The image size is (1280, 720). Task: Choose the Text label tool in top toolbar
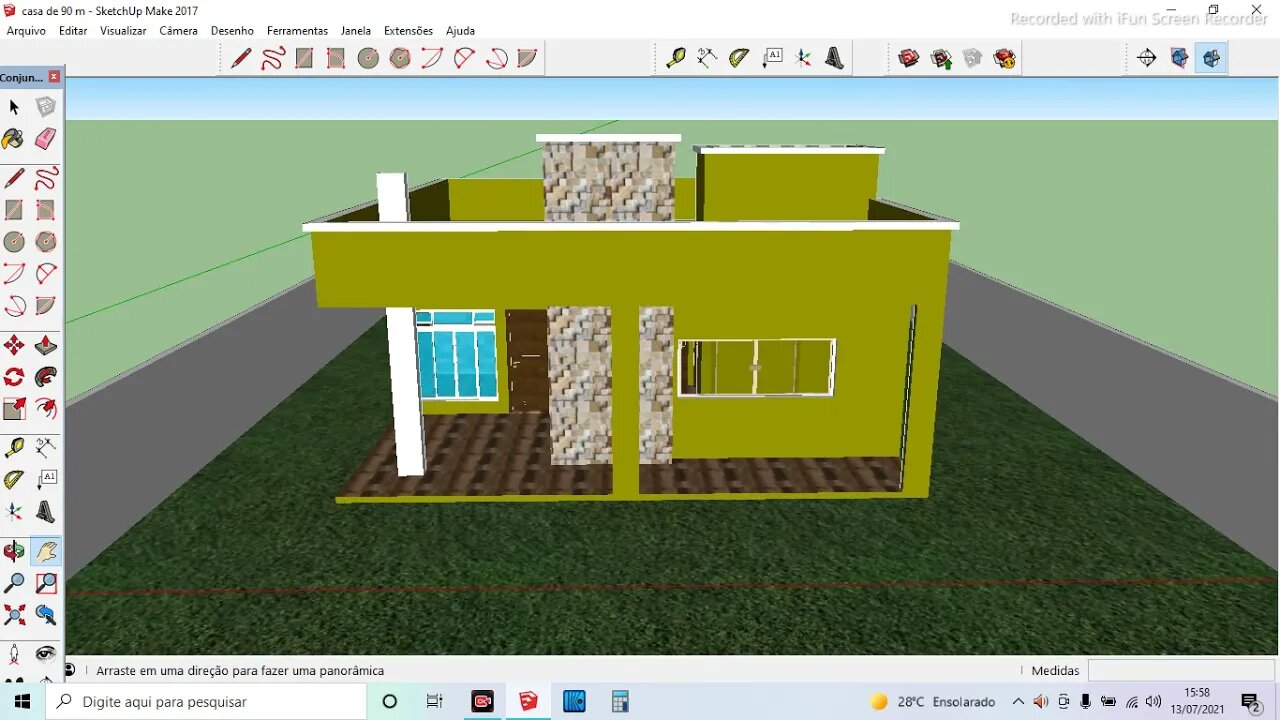pyautogui.click(x=772, y=58)
